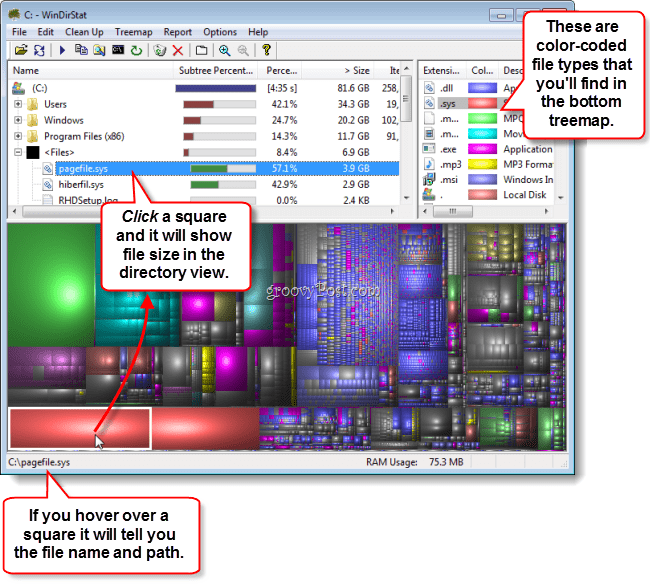Viewport: 650px width, 585px height.
Task: Click the .dll extension file icon
Action: click(429, 87)
